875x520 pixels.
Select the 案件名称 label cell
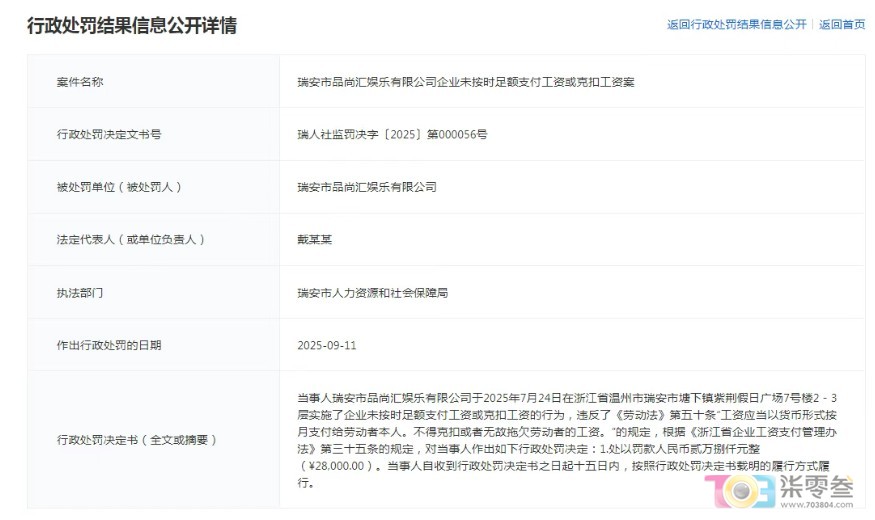pyautogui.click(x=80, y=82)
